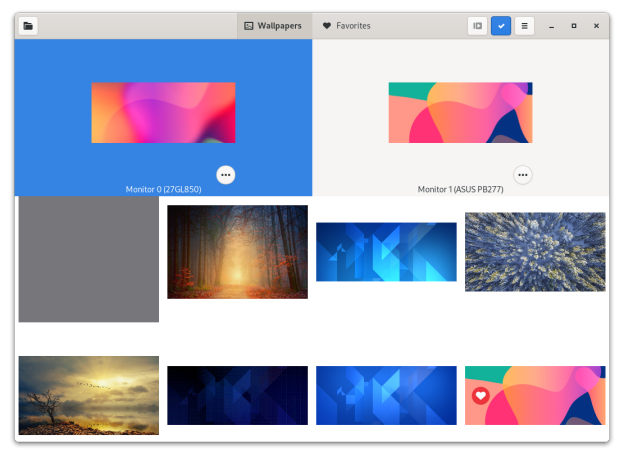Choose the plain gray wallpaper
The width and height of the screenshot is (624, 458).
88,259
